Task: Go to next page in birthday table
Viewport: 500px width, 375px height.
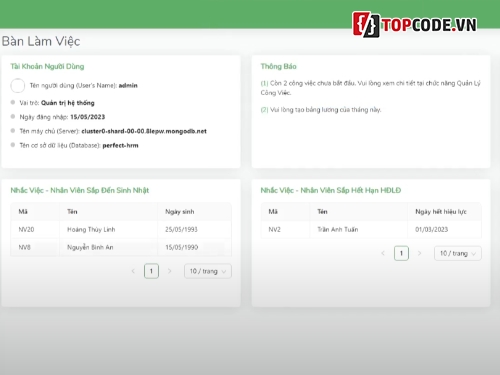Action: tap(169, 271)
